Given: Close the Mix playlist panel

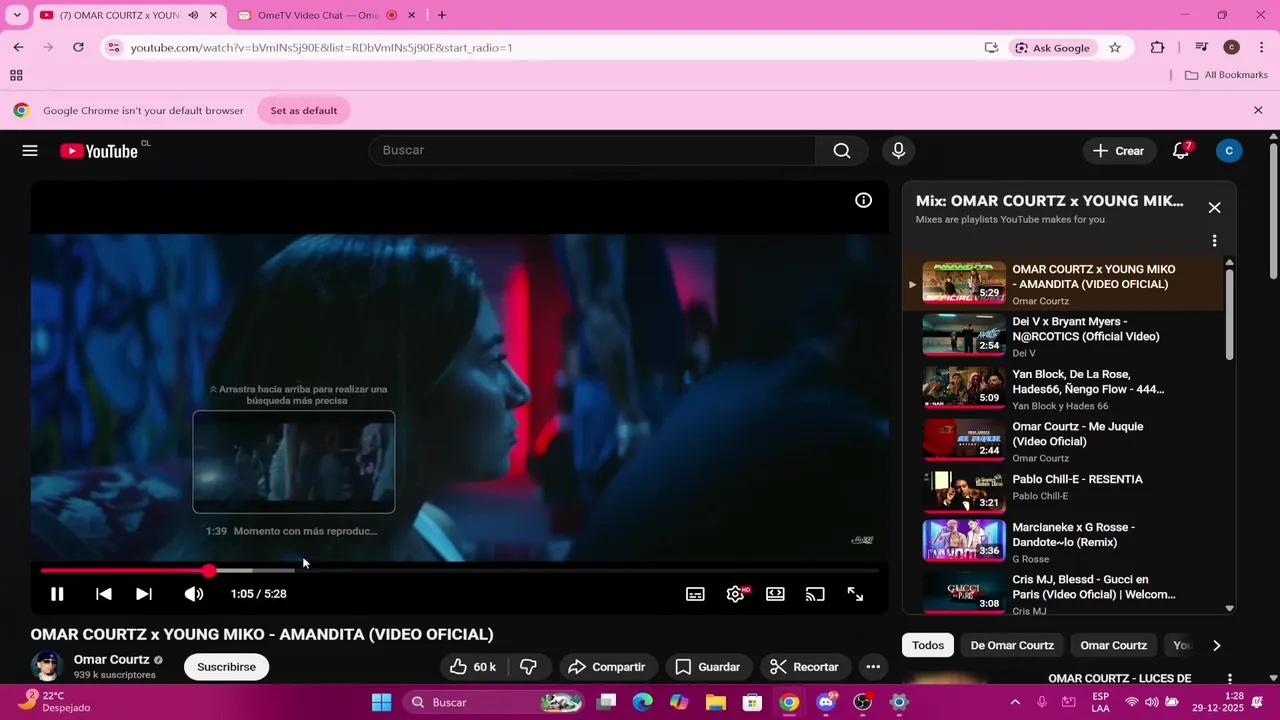Looking at the screenshot, I should pos(1214,208).
